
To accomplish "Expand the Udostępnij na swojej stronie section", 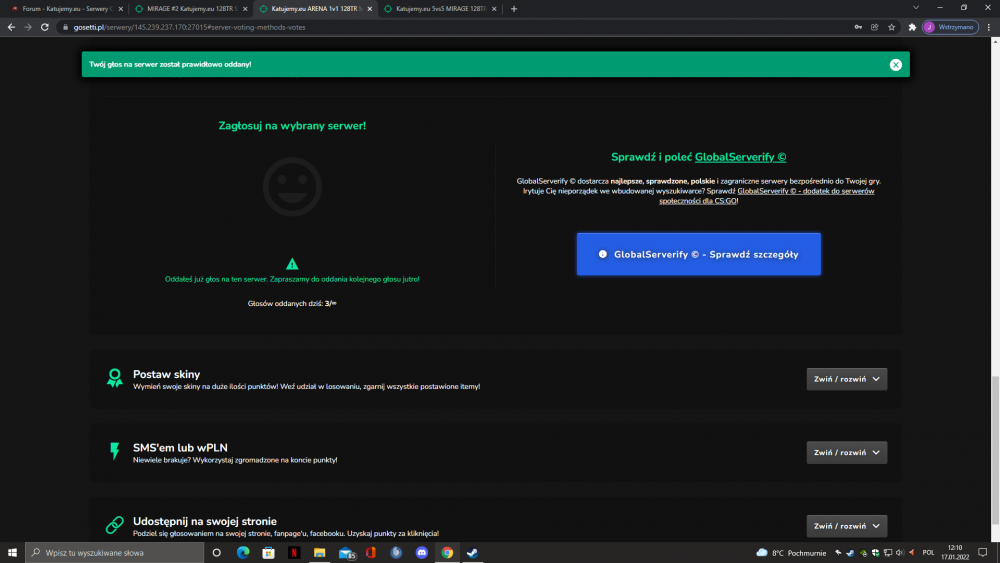I will click(x=846, y=525).
